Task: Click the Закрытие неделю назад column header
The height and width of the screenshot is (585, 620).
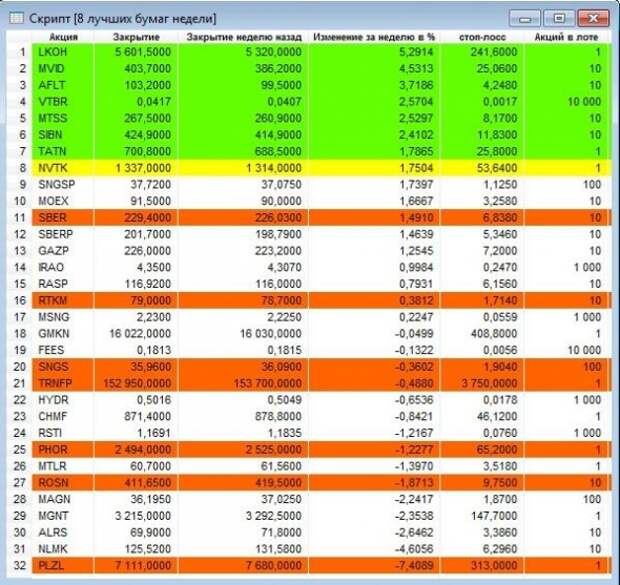Action: coord(244,37)
